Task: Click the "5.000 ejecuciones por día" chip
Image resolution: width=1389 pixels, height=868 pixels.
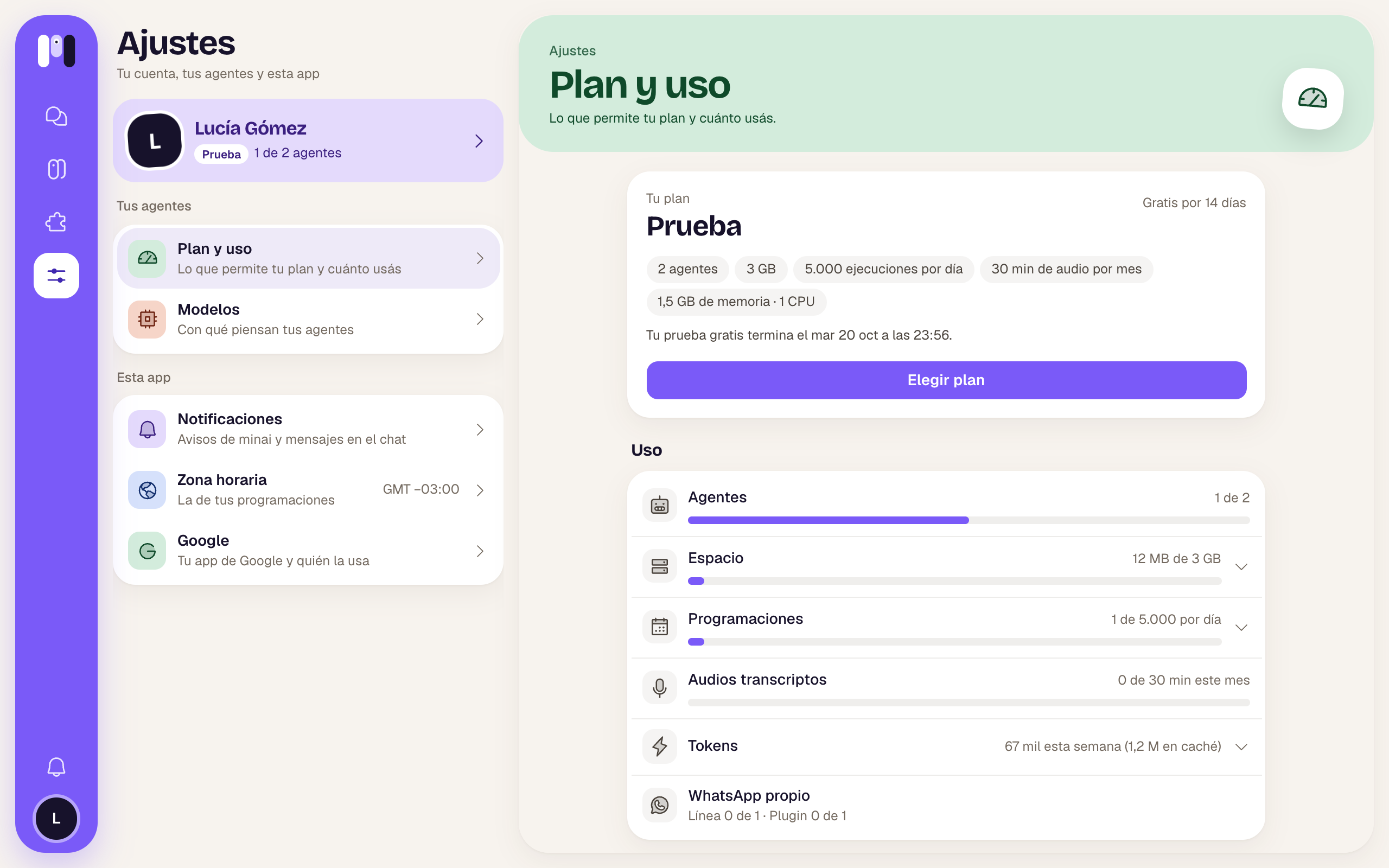Action: point(883,269)
